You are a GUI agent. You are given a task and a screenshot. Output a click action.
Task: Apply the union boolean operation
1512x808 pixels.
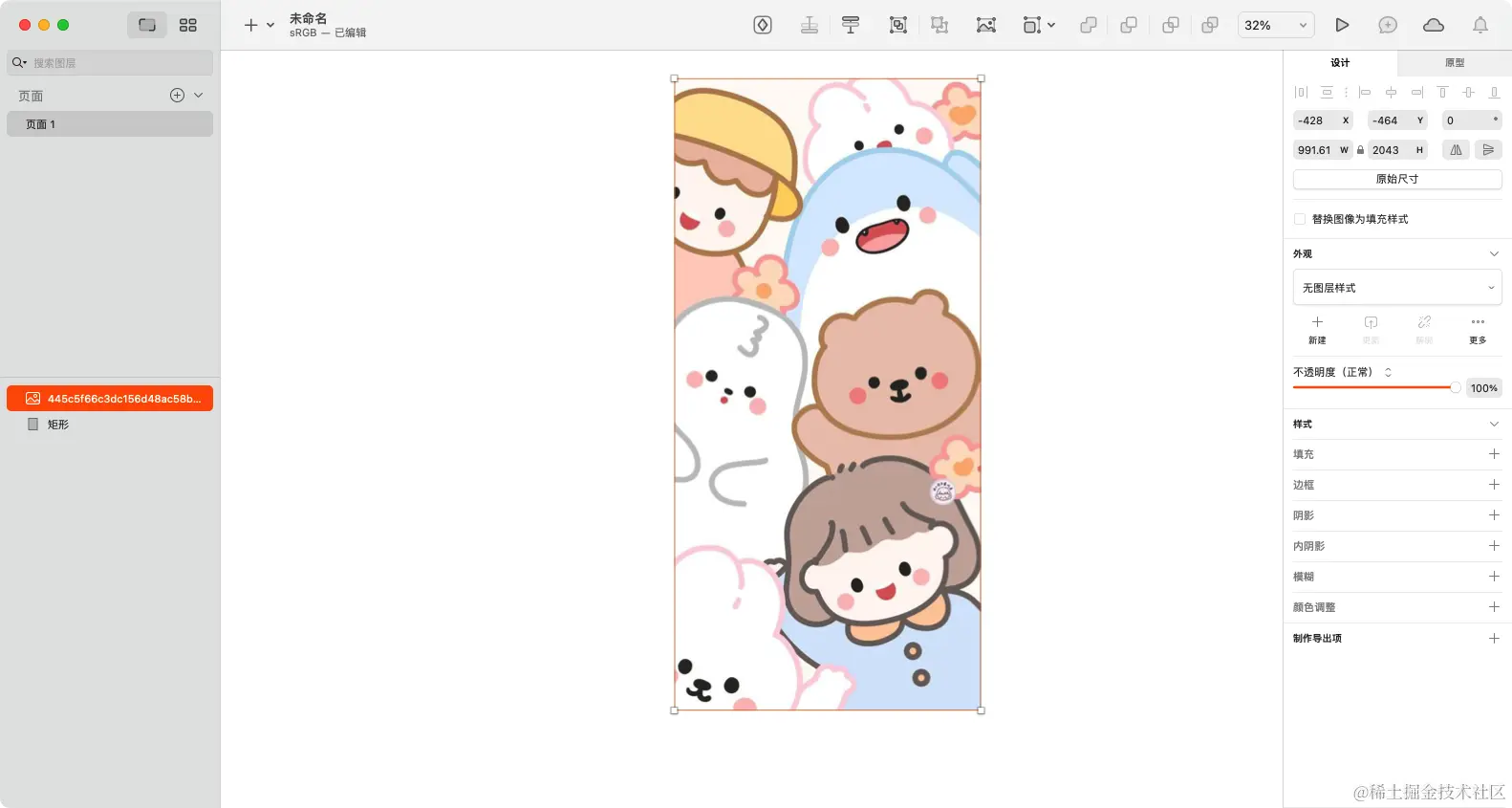[x=1088, y=25]
